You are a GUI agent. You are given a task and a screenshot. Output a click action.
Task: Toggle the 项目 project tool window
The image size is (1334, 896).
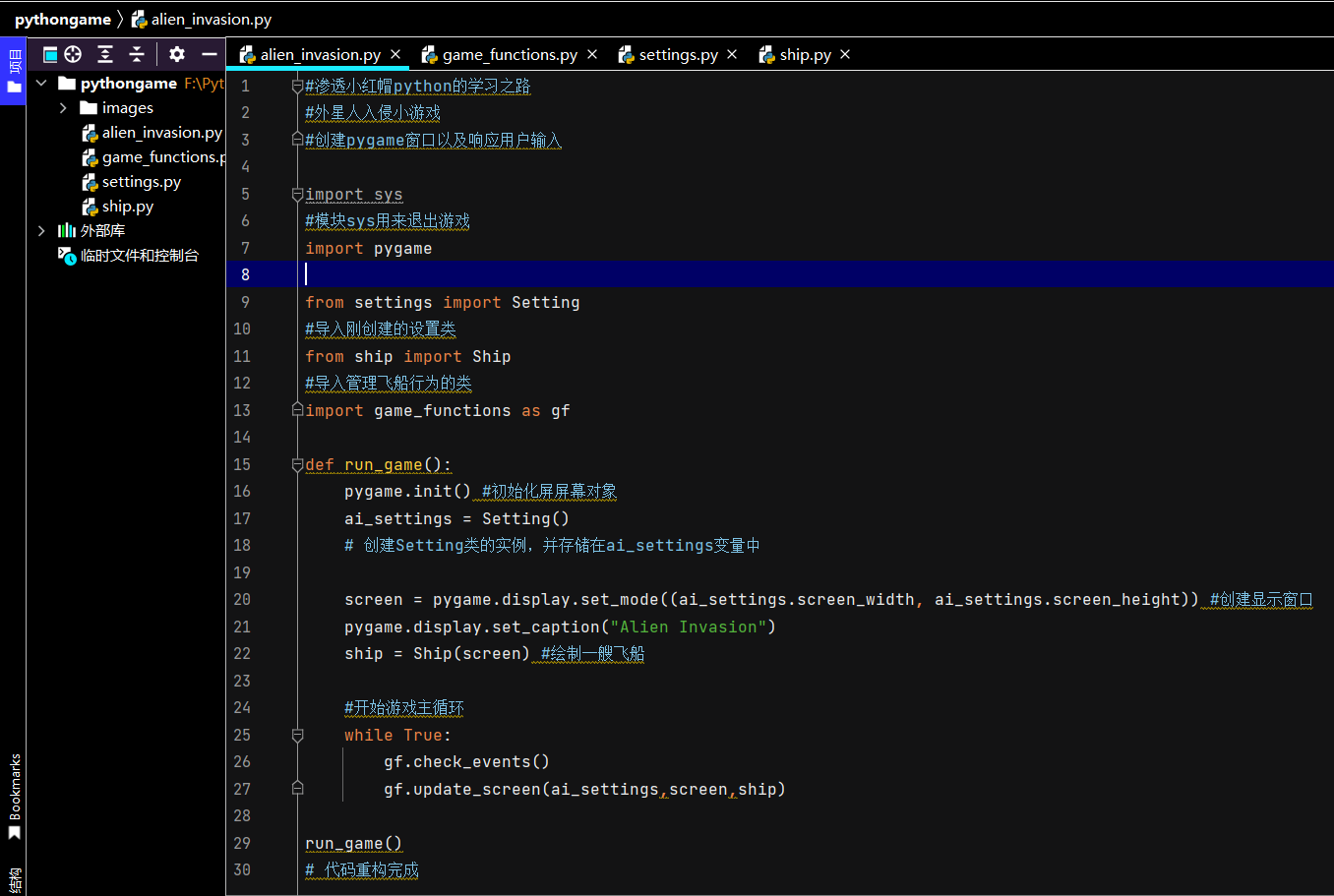pyautogui.click(x=14, y=71)
